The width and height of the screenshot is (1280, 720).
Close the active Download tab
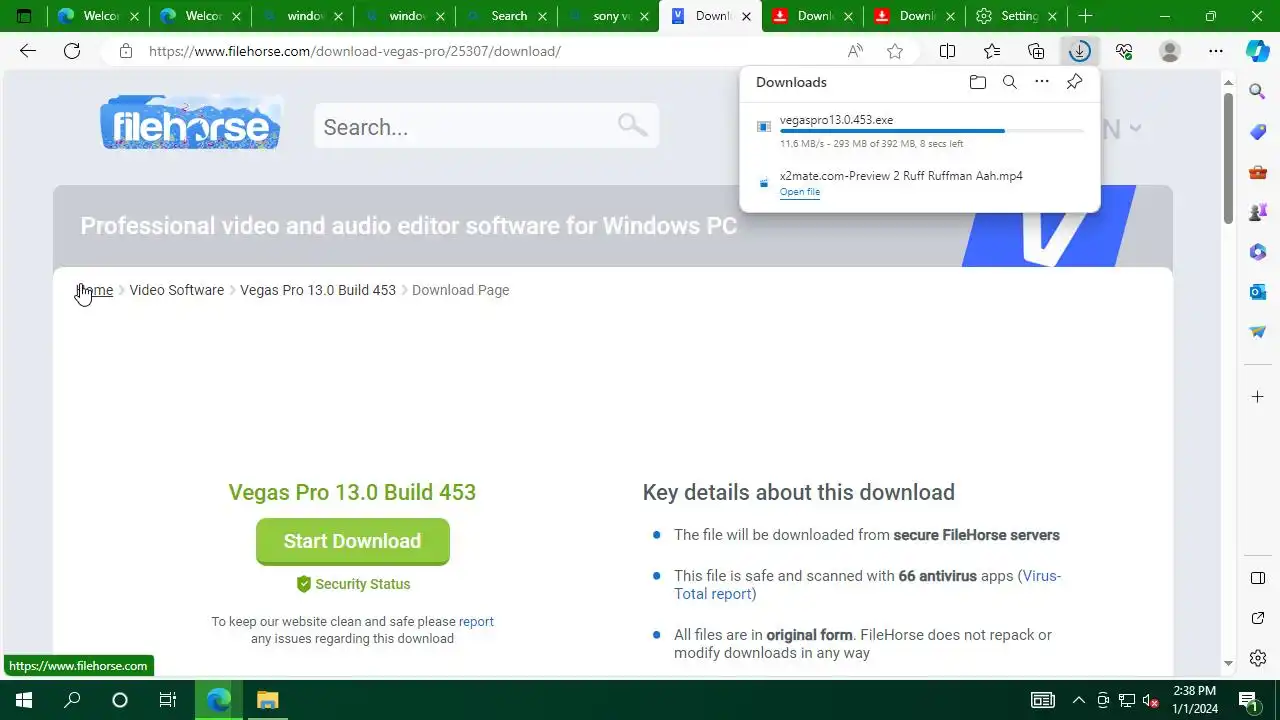pos(746,16)
